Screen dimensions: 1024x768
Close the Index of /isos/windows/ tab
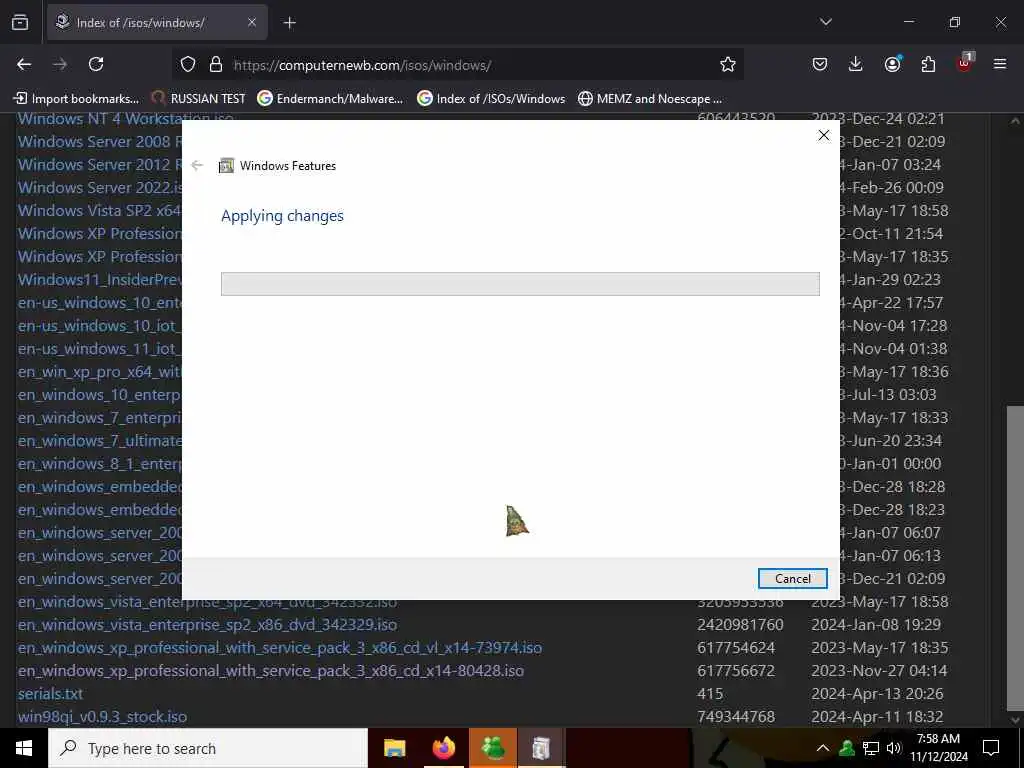pos(251,23)
